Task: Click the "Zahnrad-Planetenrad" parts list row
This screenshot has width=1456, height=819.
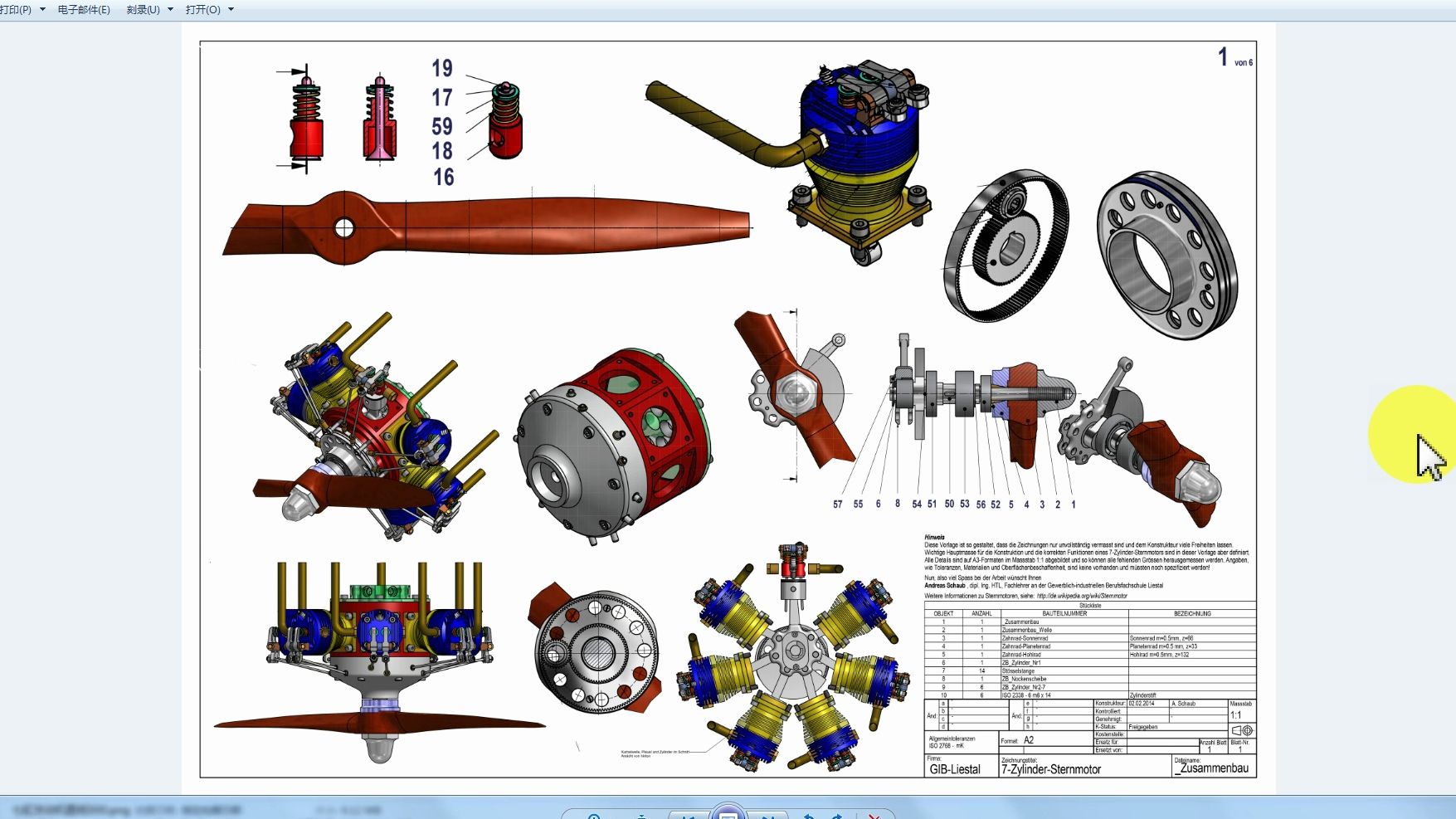Action: pos(1090,646)
